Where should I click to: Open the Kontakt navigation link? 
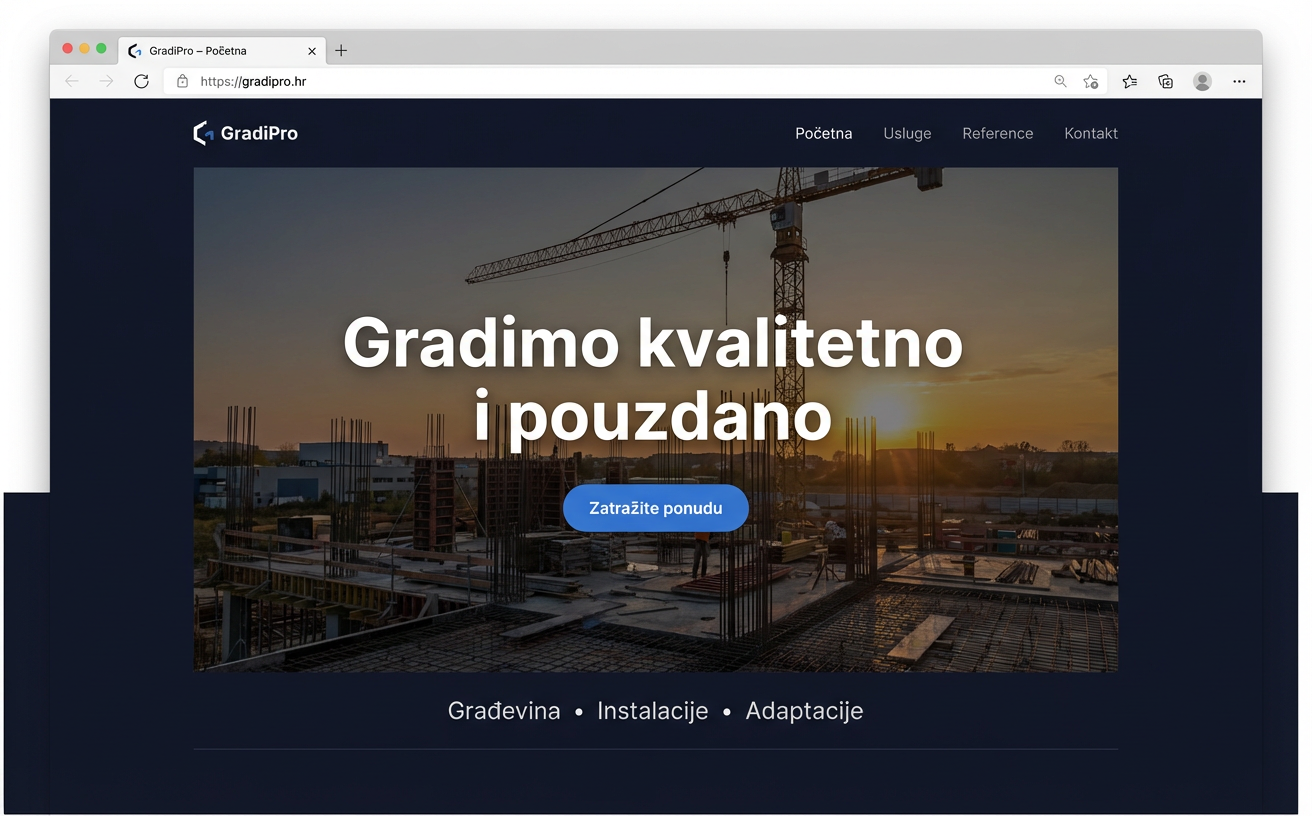tap(1091, 133)
